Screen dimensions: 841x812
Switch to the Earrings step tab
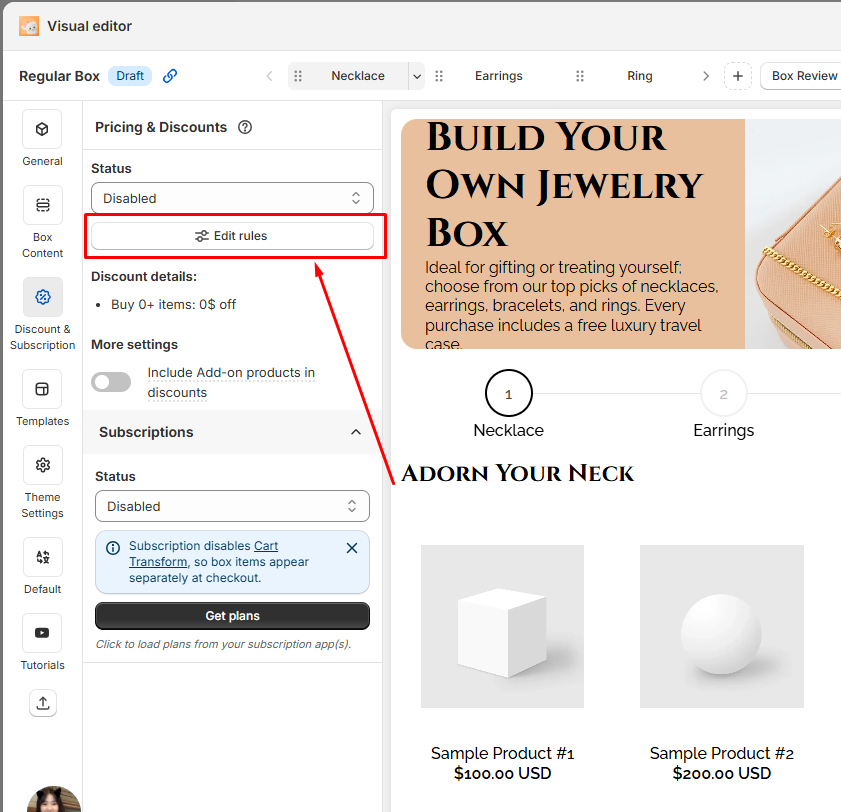tap(498, 76)
